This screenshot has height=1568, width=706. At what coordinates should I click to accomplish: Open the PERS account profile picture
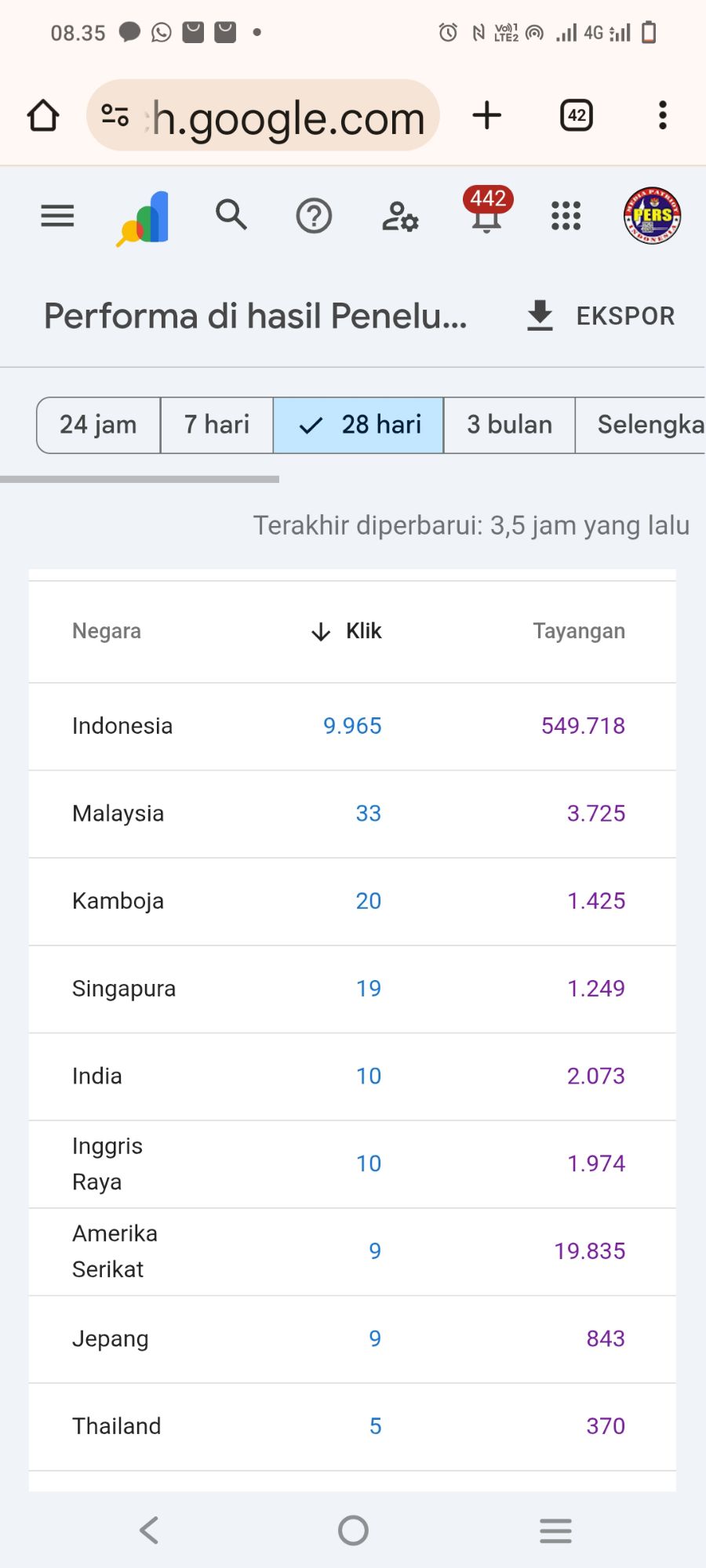tap(652, 216)
